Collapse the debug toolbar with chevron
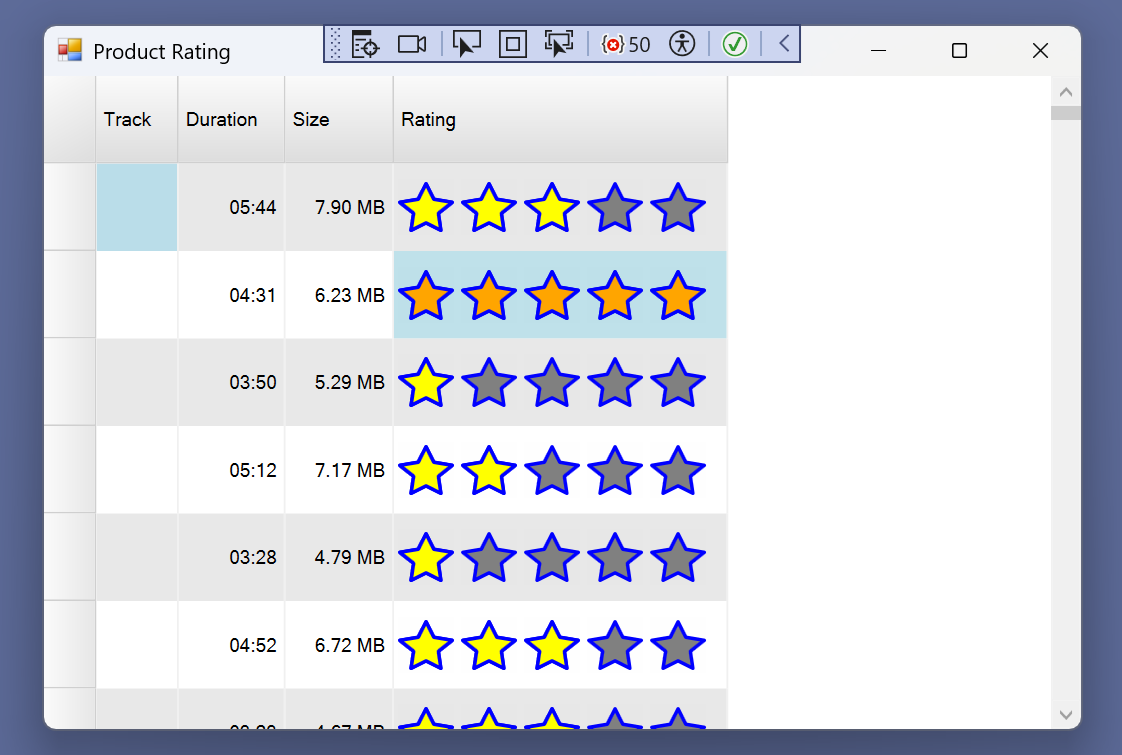Screen dimensions: 1122x755 click(784, 44)
